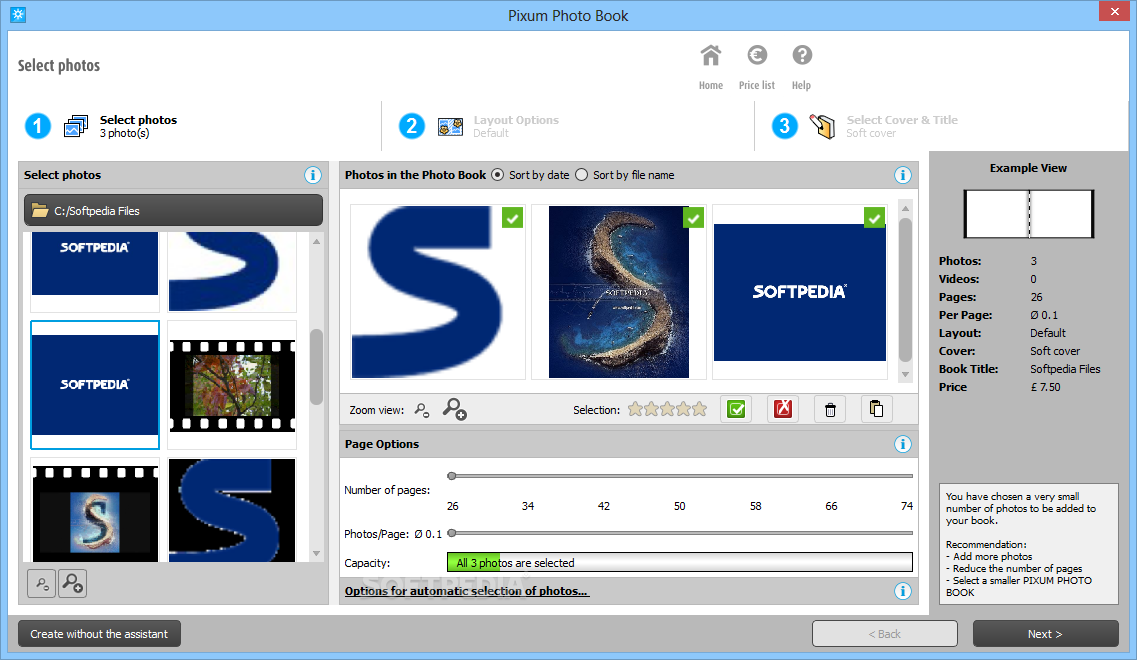Select Sort by file name option

(582, 176)
